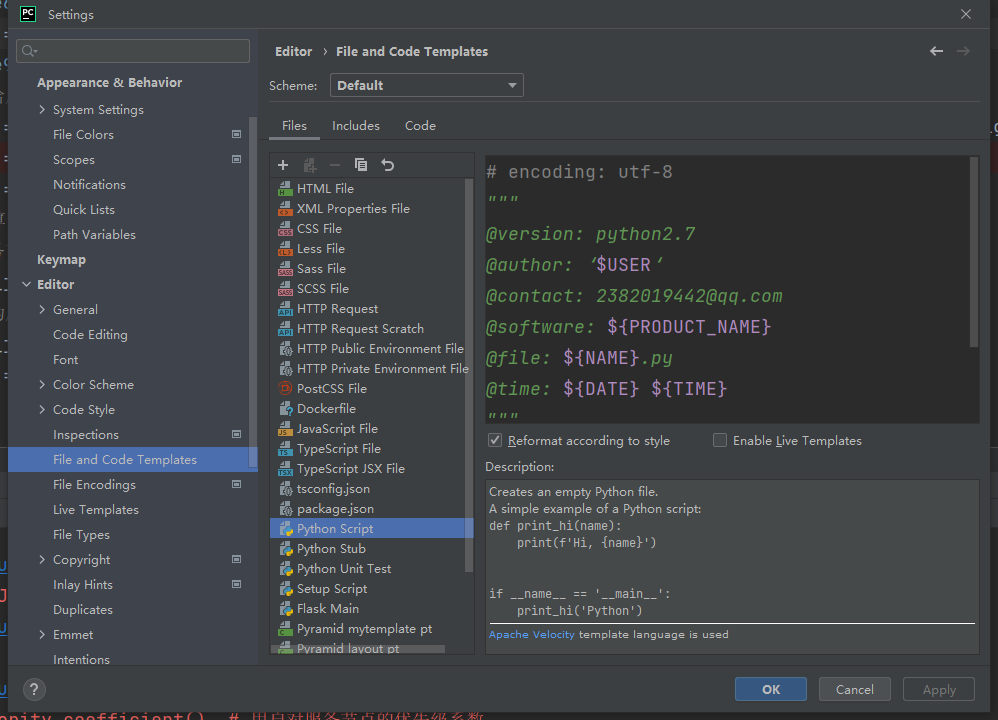Open Code Editing settings

(90, 335)
